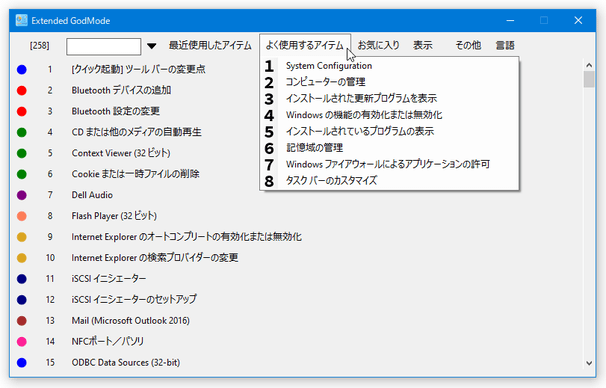Open the 最近使用したアイテム menu
606x388 pixels.
click(210, 45)
